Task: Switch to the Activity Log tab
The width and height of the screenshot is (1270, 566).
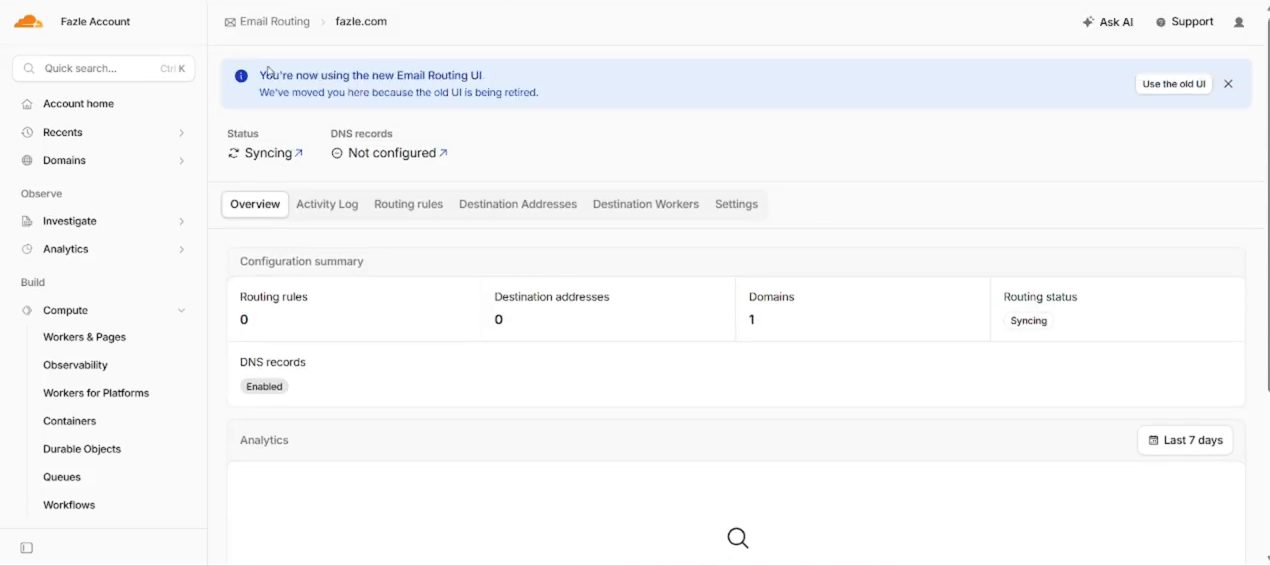Action: point(327,204)
